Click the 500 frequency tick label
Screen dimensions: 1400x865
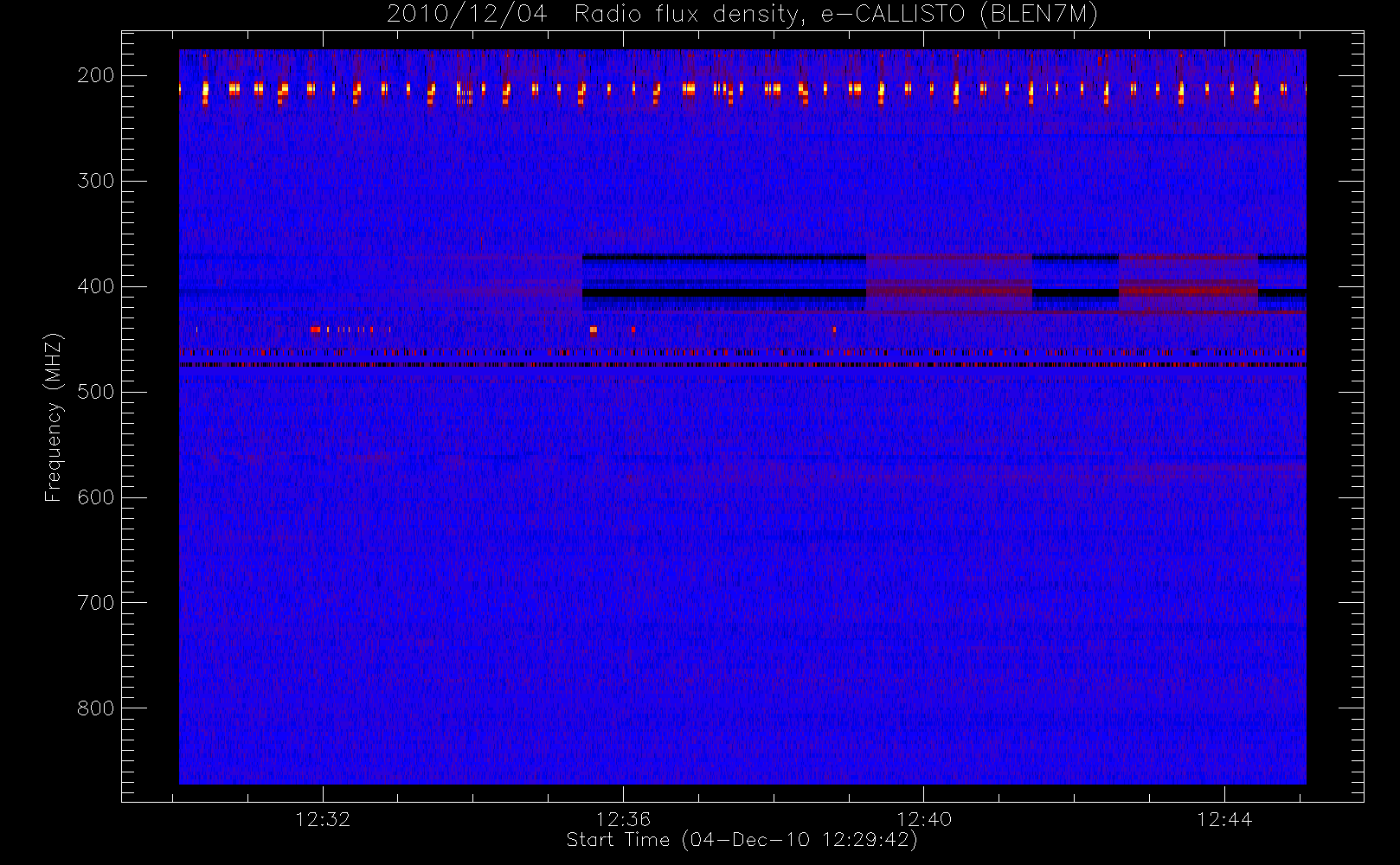click(x=95, y=392)
